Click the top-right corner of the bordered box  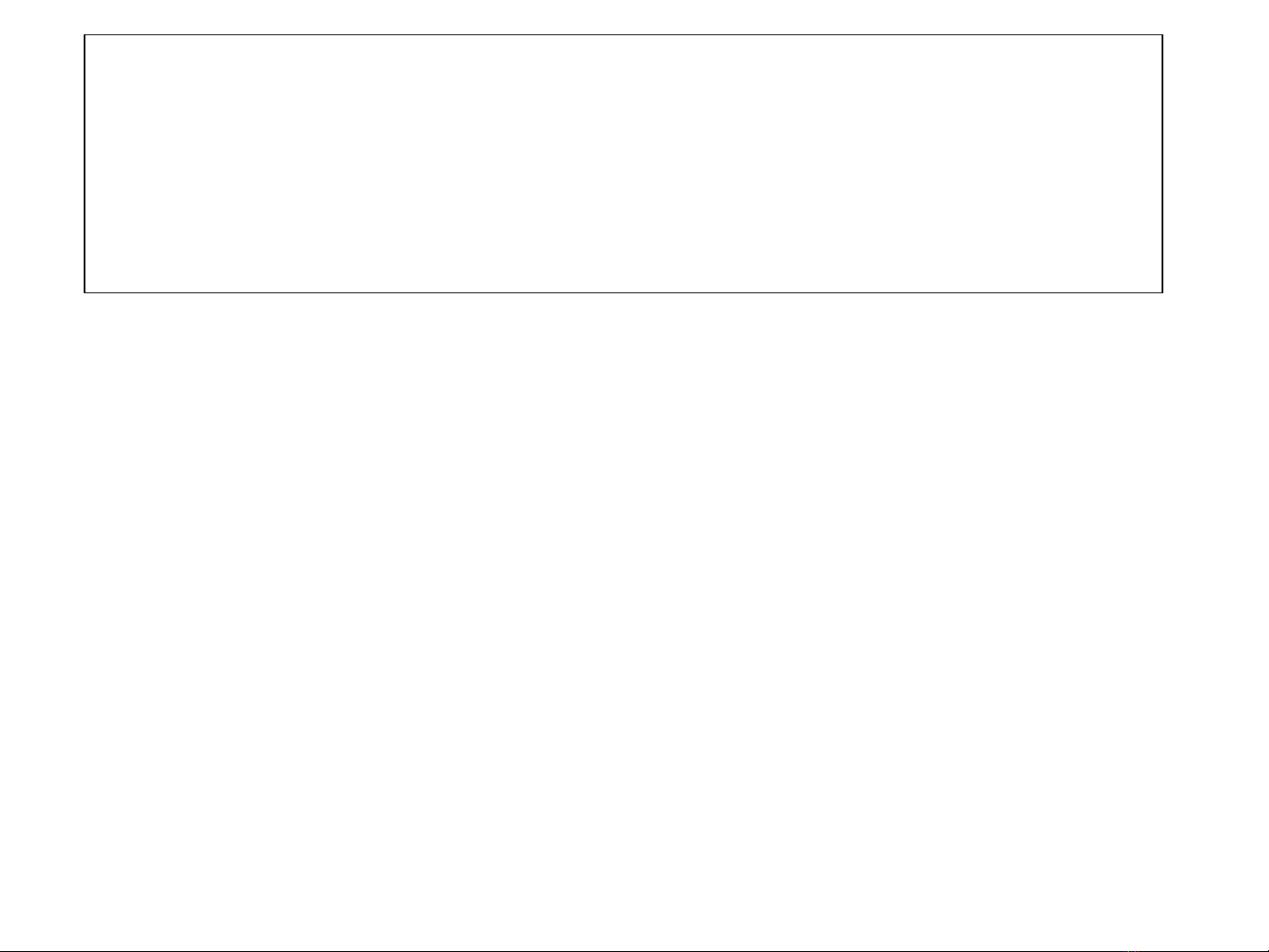click(x=1162, y=35)
